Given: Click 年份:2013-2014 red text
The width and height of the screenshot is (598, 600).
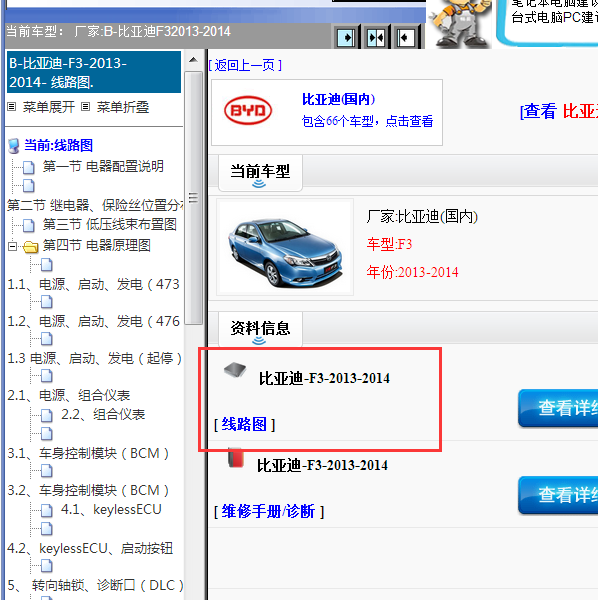Looking at the screenshot, I should pyautogui.click(x=412, y=272).
